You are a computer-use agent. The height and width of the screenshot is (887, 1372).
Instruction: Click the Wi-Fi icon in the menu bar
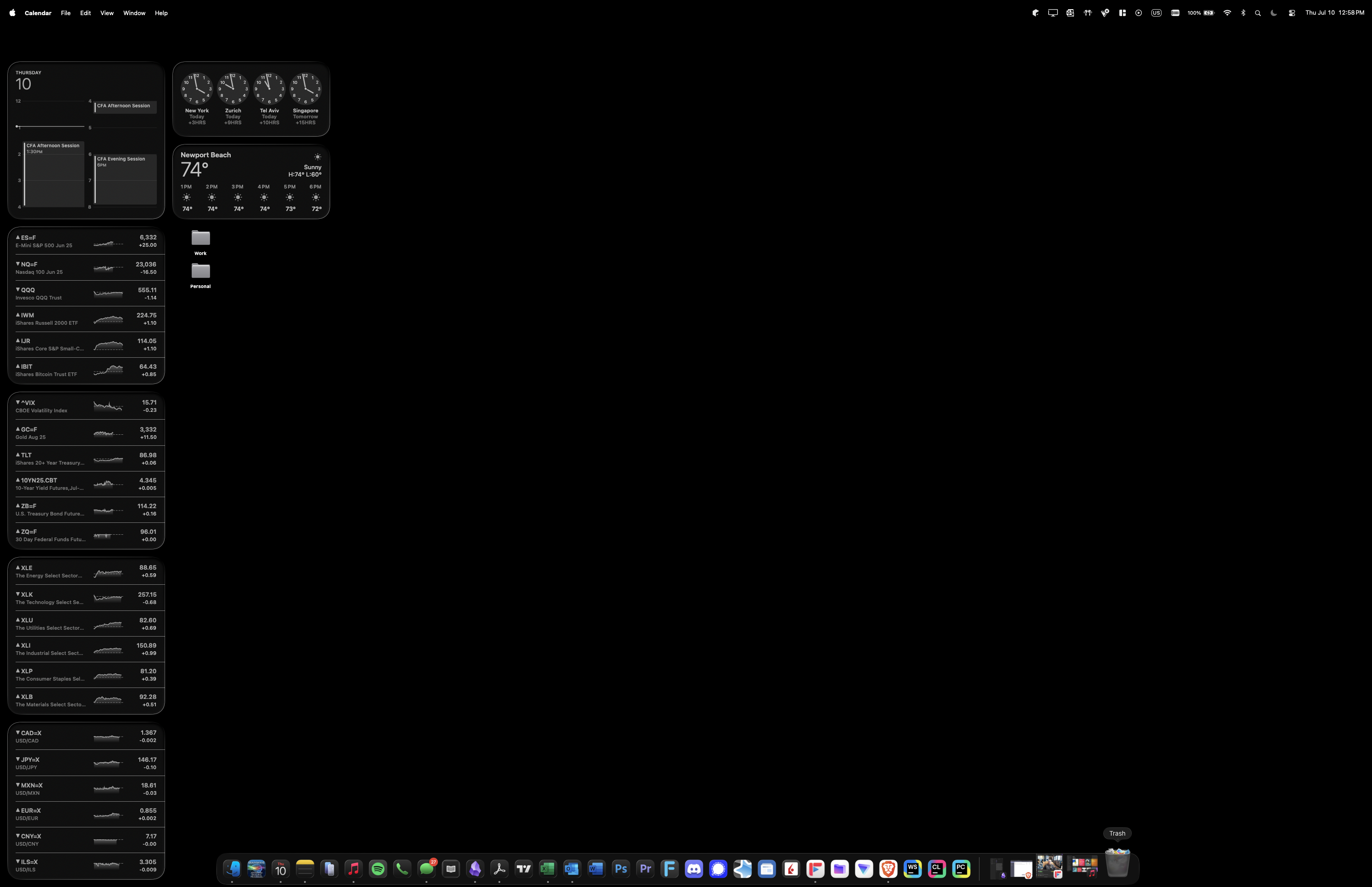tap(1227, 13)
